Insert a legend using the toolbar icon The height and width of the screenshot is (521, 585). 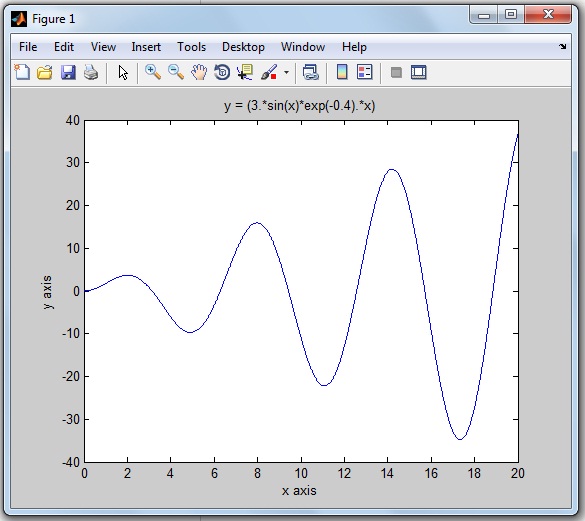365,72
